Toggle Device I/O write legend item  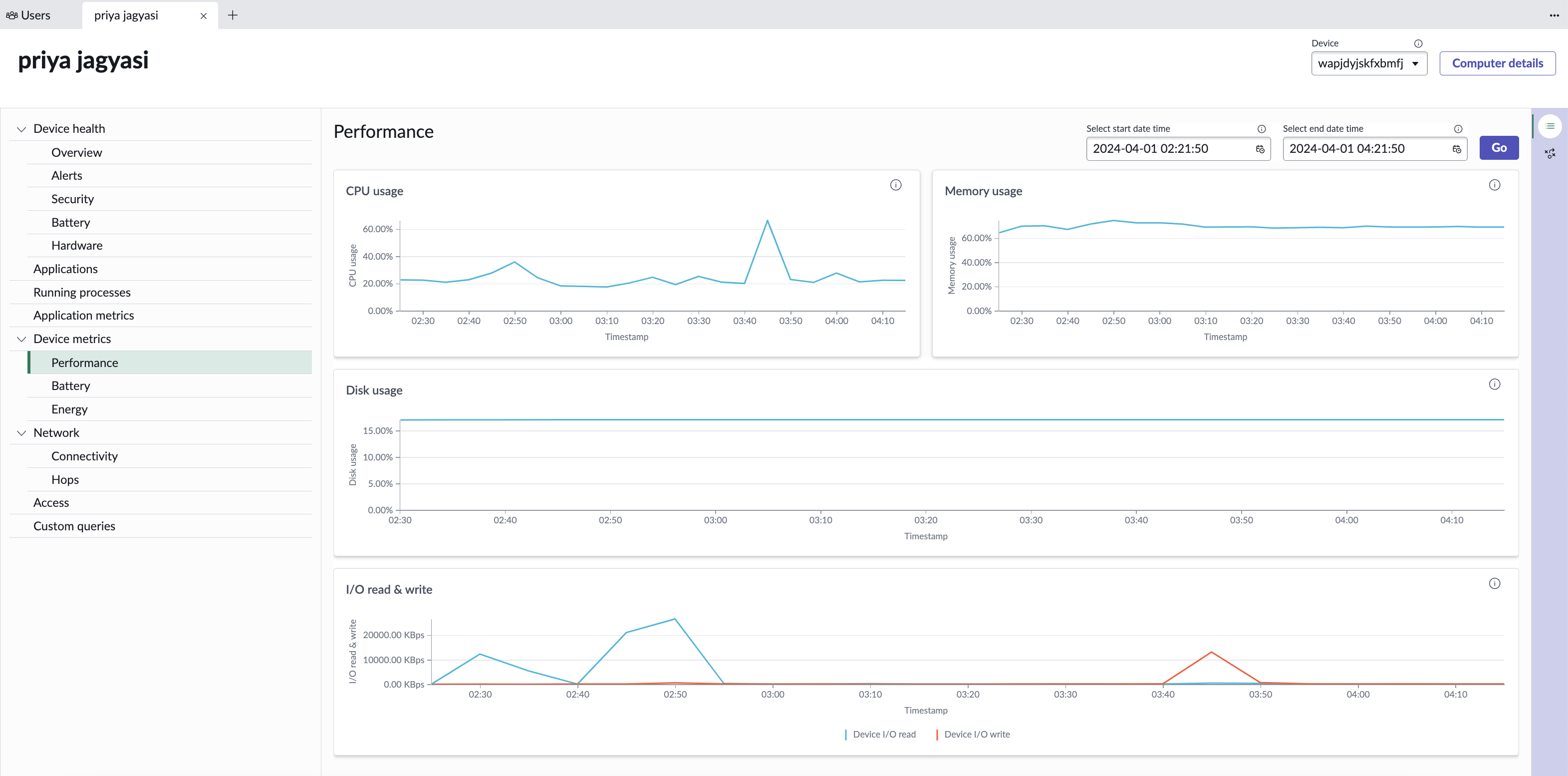973,735
